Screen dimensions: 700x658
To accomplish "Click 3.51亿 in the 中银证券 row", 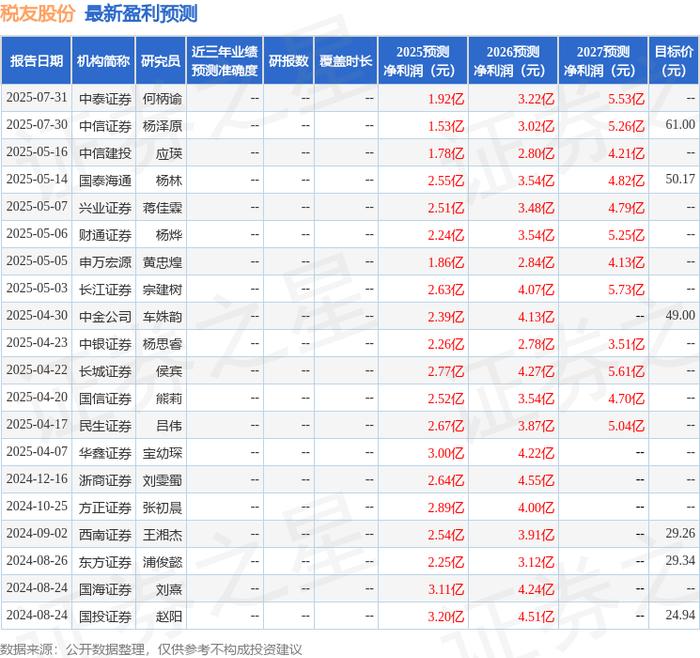I will click(626, 344).
